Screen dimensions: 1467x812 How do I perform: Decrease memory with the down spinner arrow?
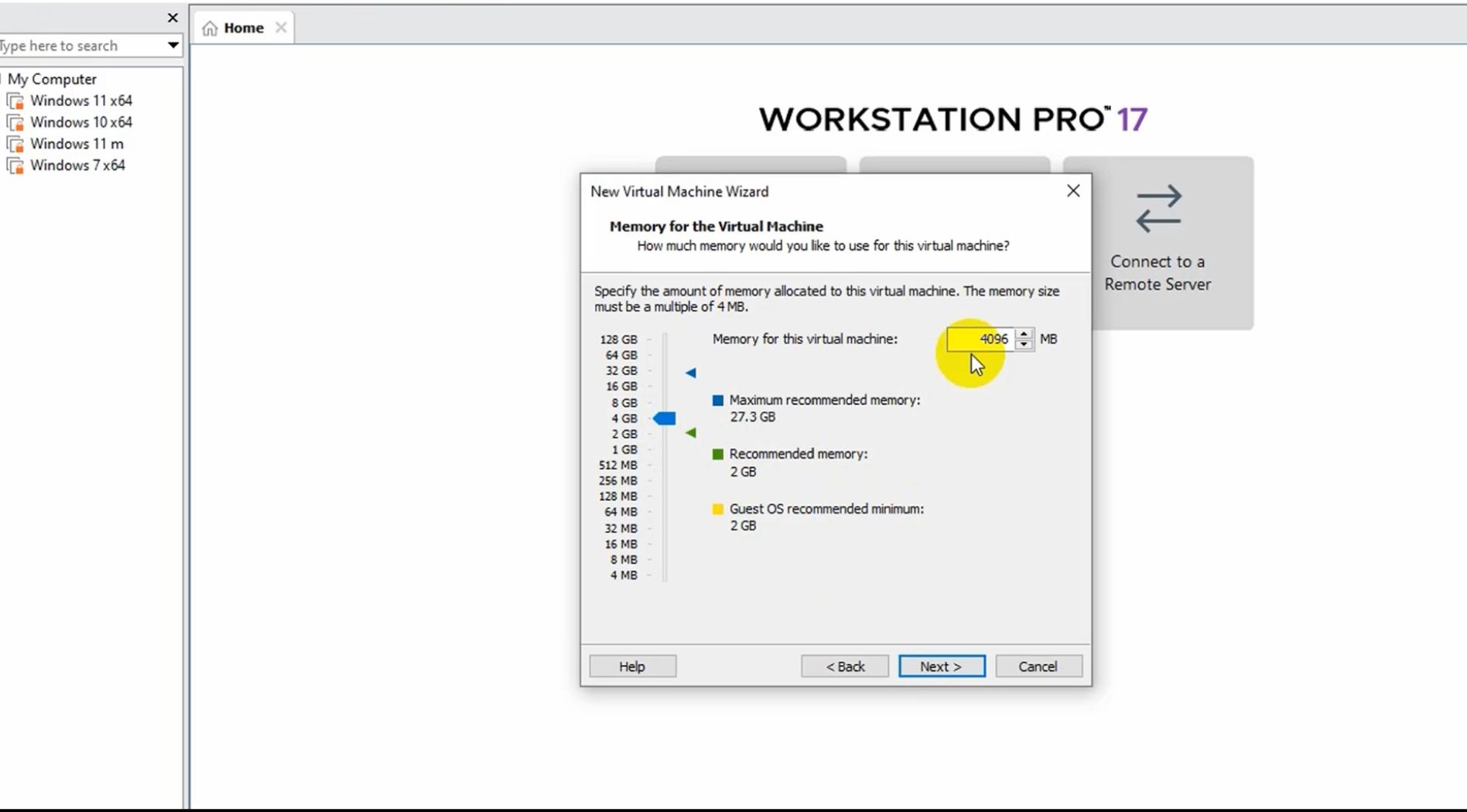pyautogui.click(x=1024, y=345)
